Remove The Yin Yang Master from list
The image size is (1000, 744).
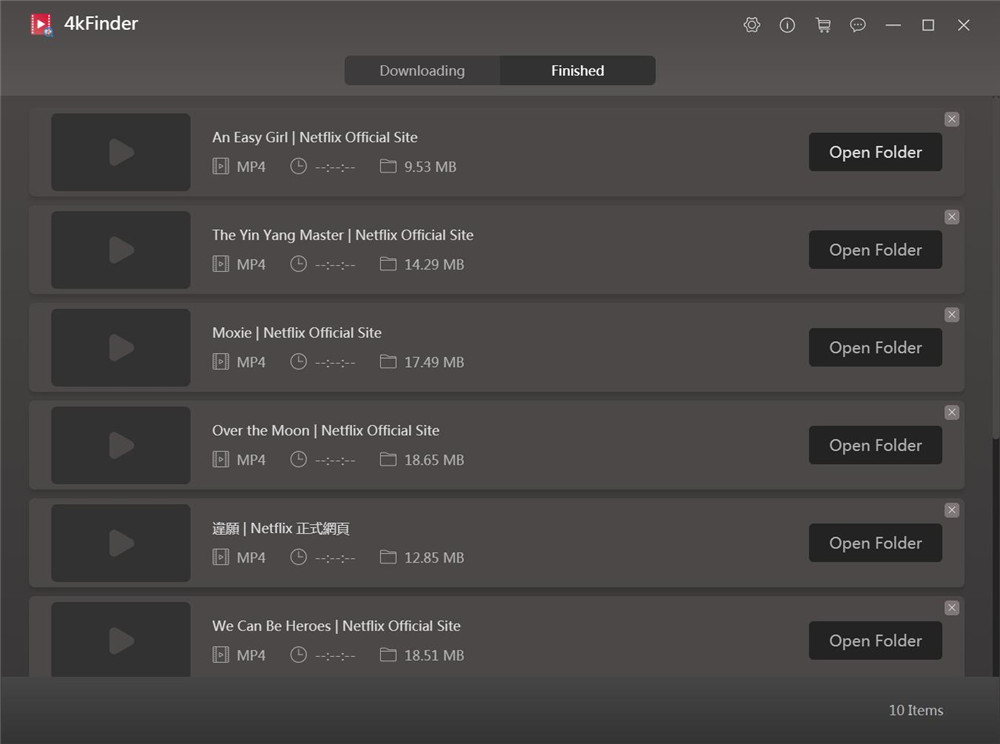pos(951,216)
